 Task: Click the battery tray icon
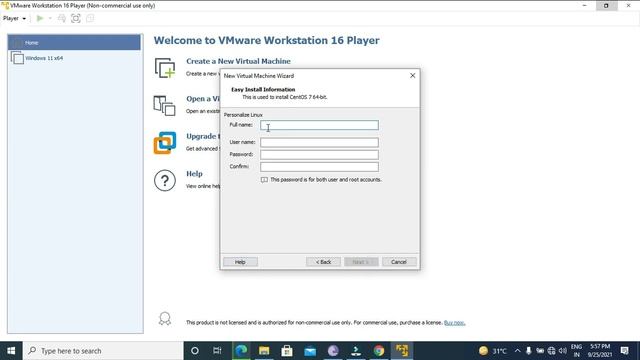pyautogui.click(x=540, y=351)
